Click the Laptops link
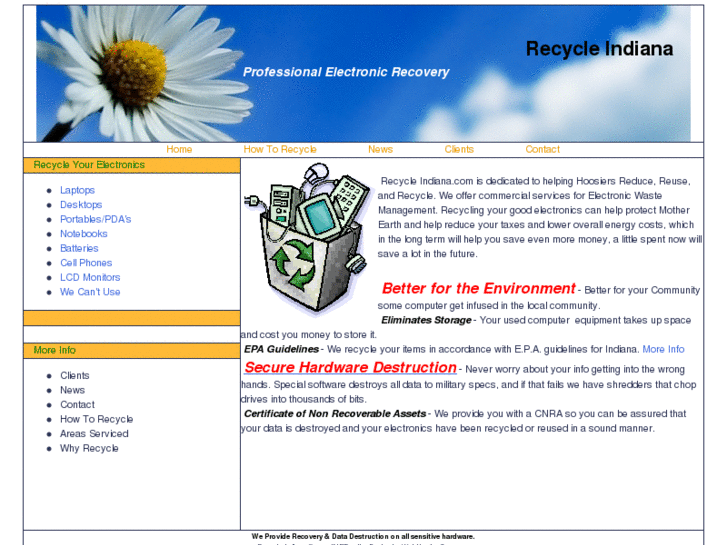 click(77, 190)
